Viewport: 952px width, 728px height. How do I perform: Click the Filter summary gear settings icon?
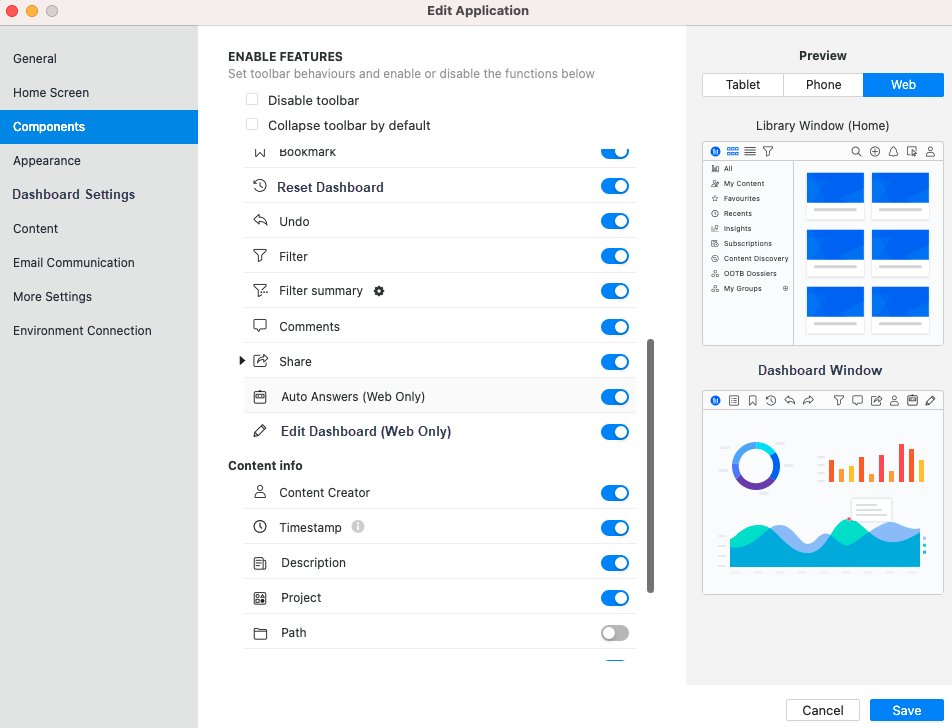click(x=379, y=291)
